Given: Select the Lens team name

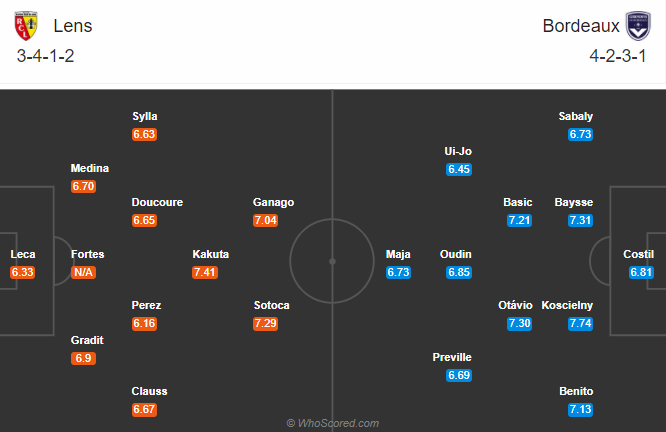Looking at the screenshot, I should pos(73,26).
